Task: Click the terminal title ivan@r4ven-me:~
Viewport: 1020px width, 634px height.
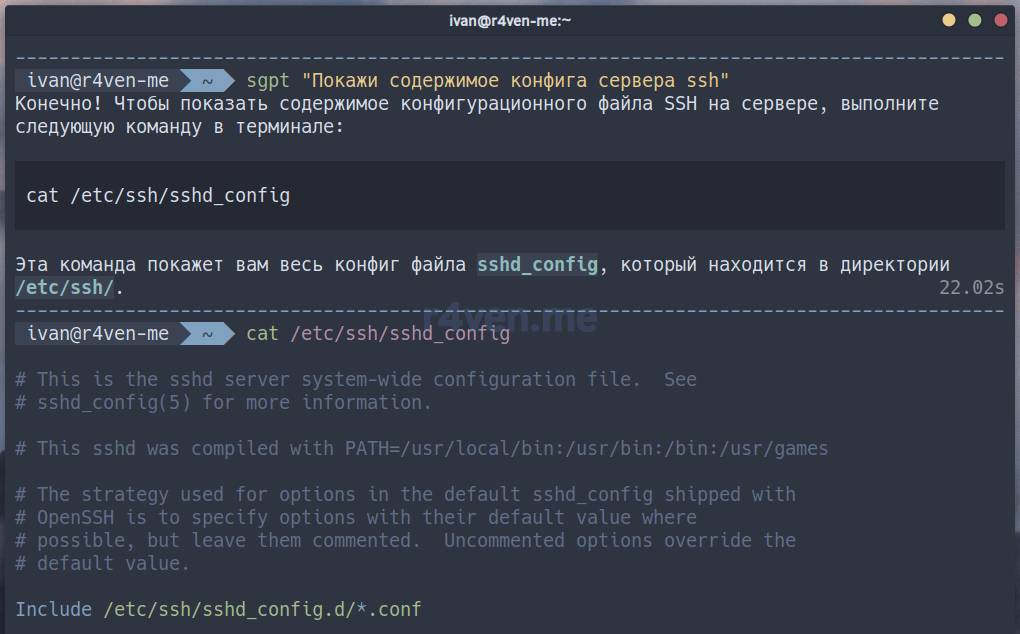Action: tap(509, 20)
